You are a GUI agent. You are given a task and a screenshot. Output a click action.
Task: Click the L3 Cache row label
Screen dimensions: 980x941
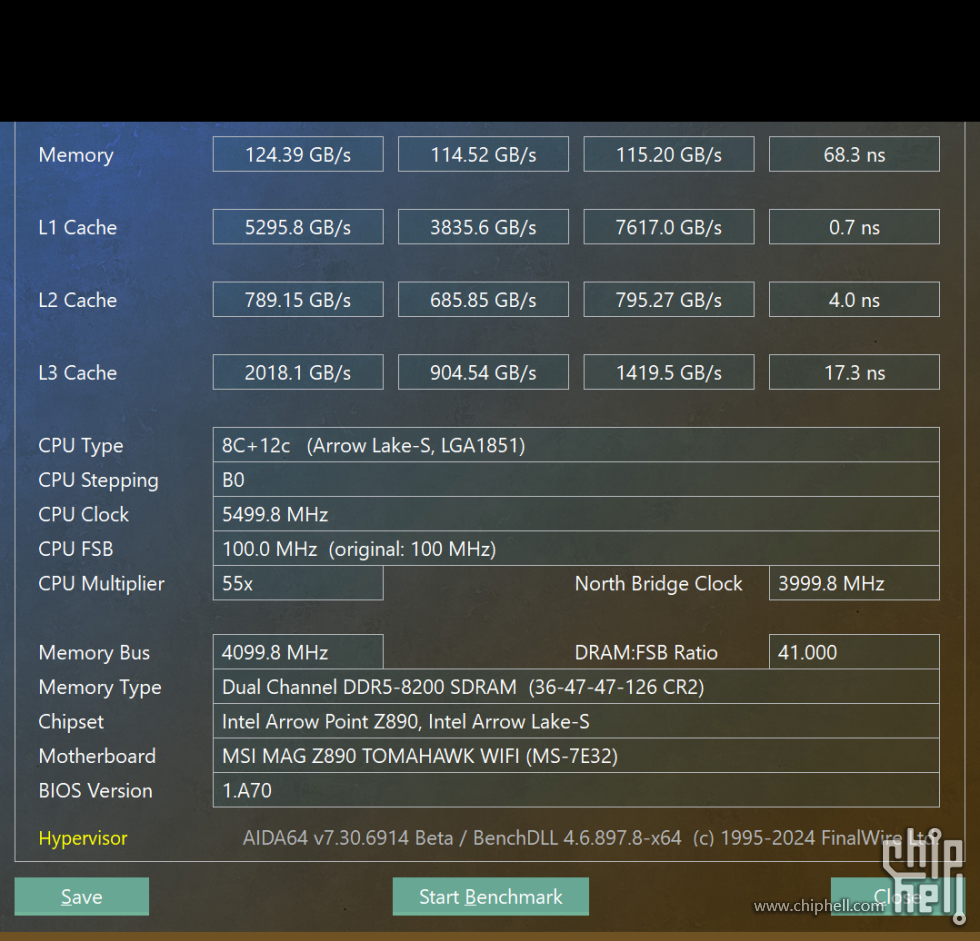pyautogui.click(x=78, y=372)
